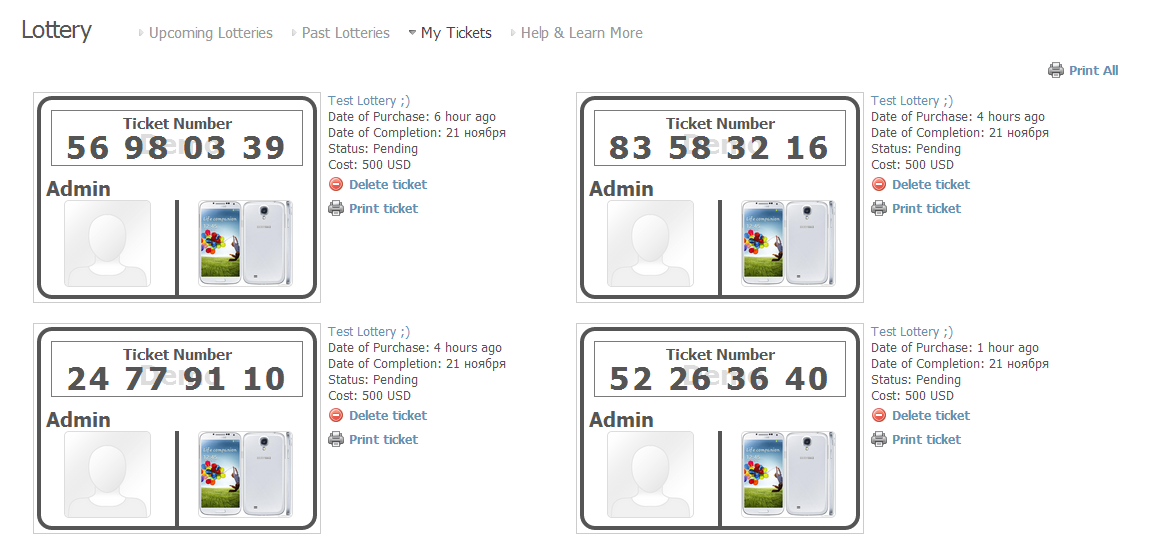Click the Print All printer icon
The height and width of the screenshot is (542, 1151).
click(x=1056, y=71)
